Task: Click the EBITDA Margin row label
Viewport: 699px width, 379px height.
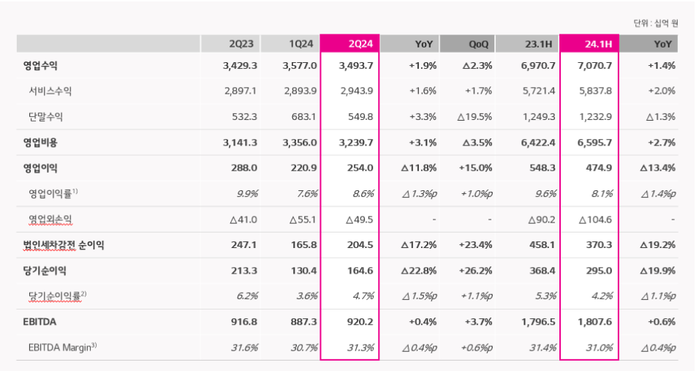Action: click(x=62, y=347)
